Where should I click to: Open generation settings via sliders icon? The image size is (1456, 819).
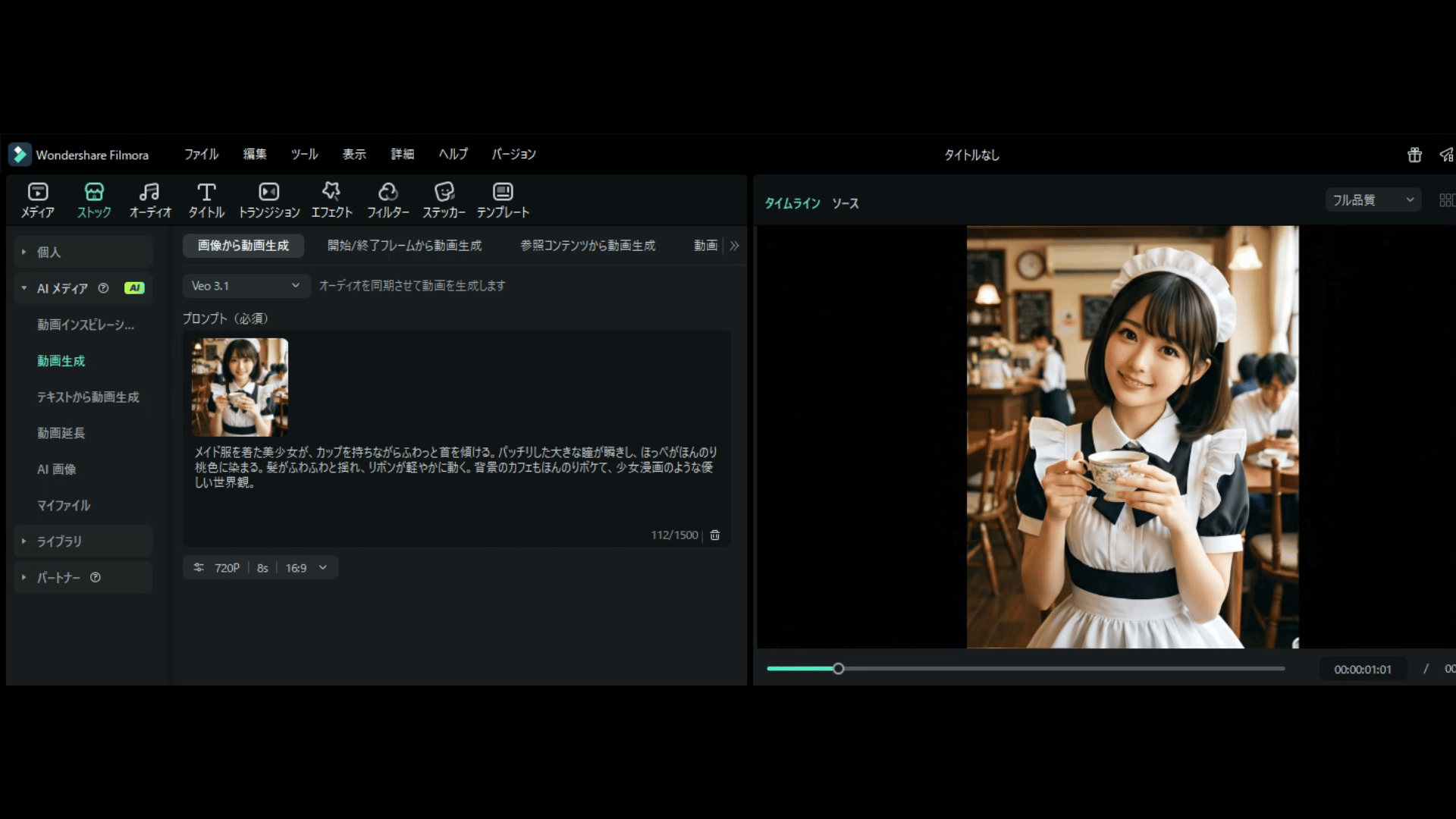tap(198, 566)
